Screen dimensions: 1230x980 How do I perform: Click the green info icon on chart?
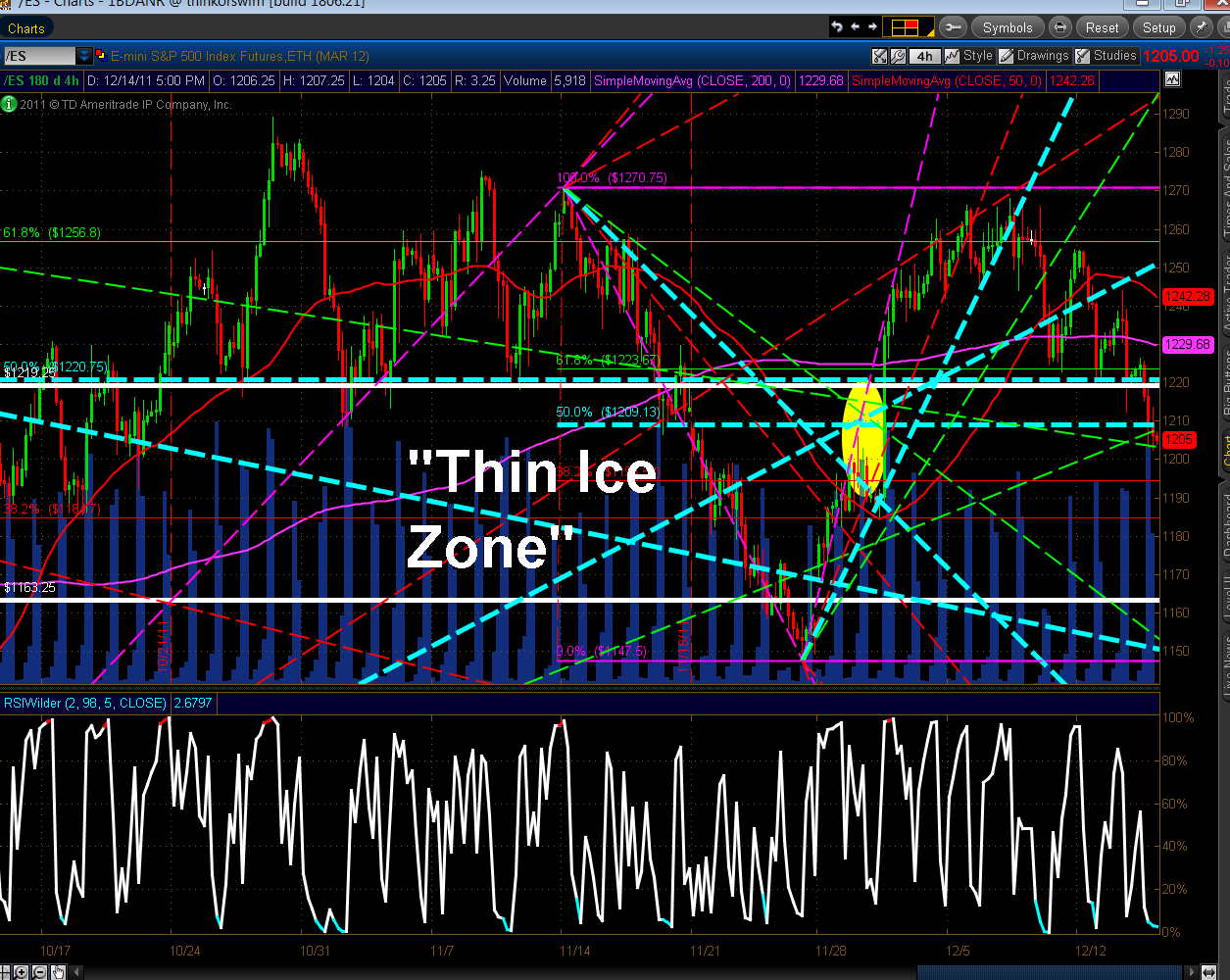[x=9, y=104]
